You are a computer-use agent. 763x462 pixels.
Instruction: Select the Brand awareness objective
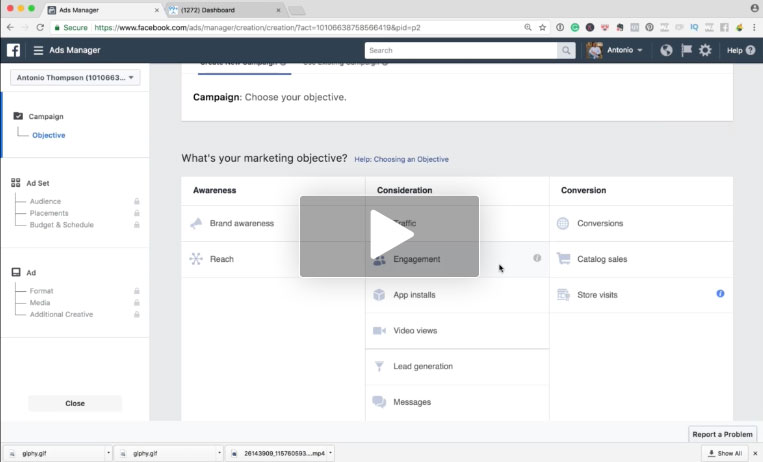click(x=273, y=223)
